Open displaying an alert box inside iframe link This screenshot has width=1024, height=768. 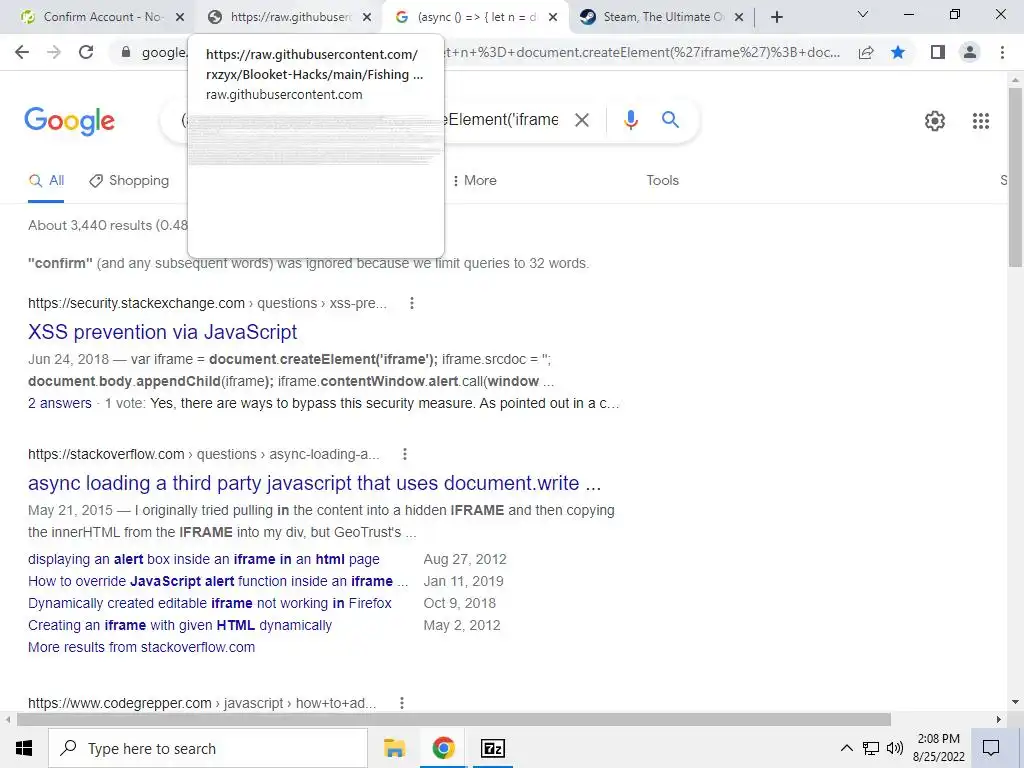point(203,560)
